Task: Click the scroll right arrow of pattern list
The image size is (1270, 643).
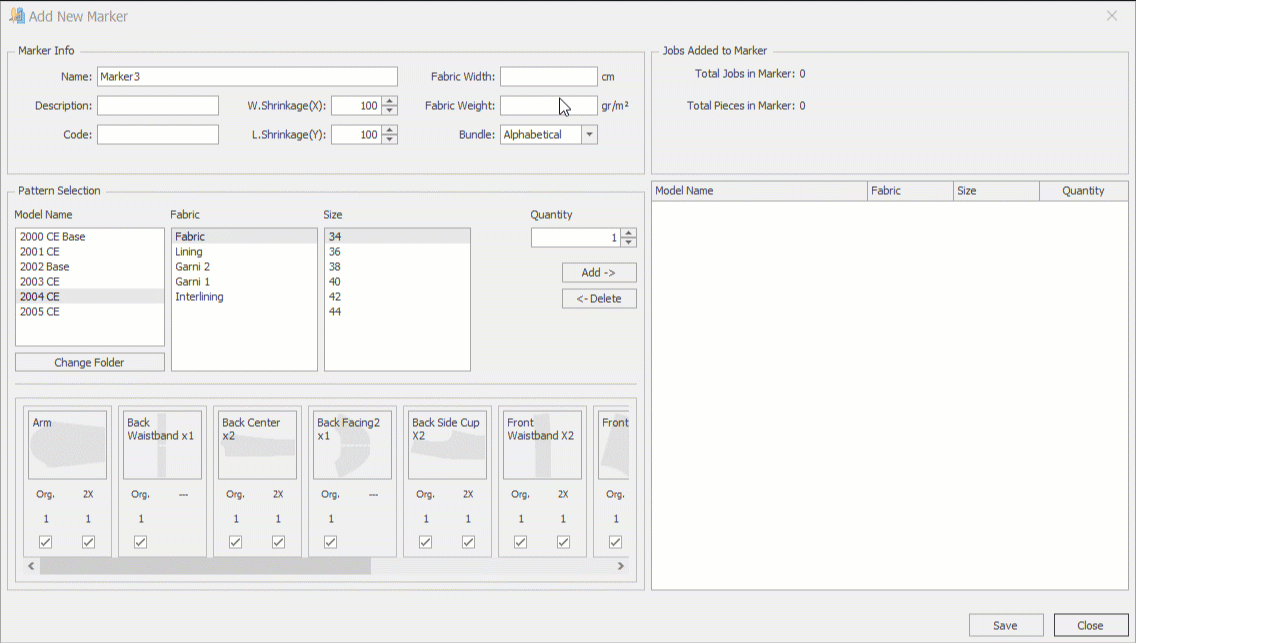Action: [620, 566]
